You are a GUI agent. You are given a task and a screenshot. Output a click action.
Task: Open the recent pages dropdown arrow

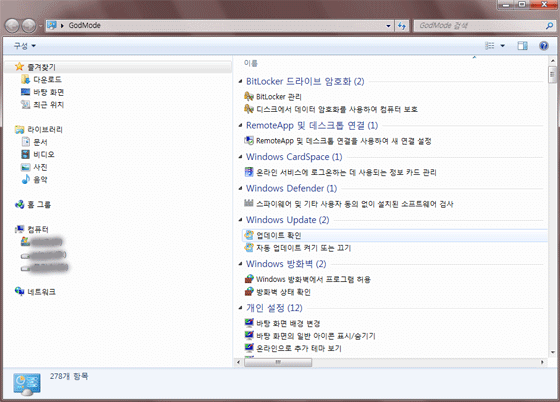point(40,26)
